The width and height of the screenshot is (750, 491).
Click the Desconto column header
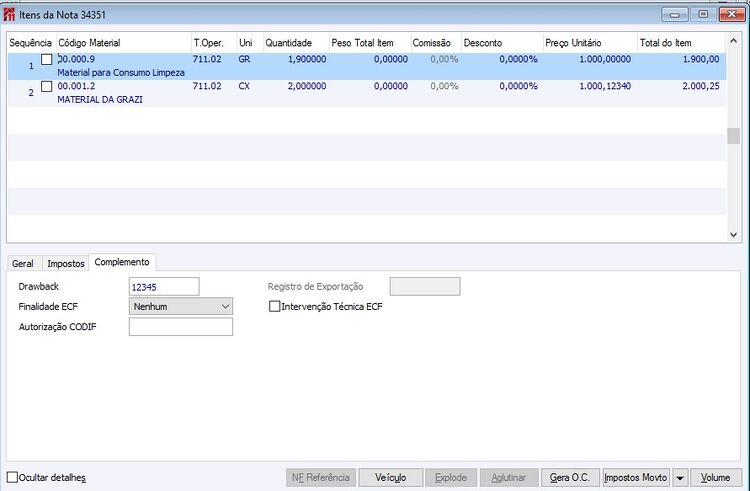(502, 43)
